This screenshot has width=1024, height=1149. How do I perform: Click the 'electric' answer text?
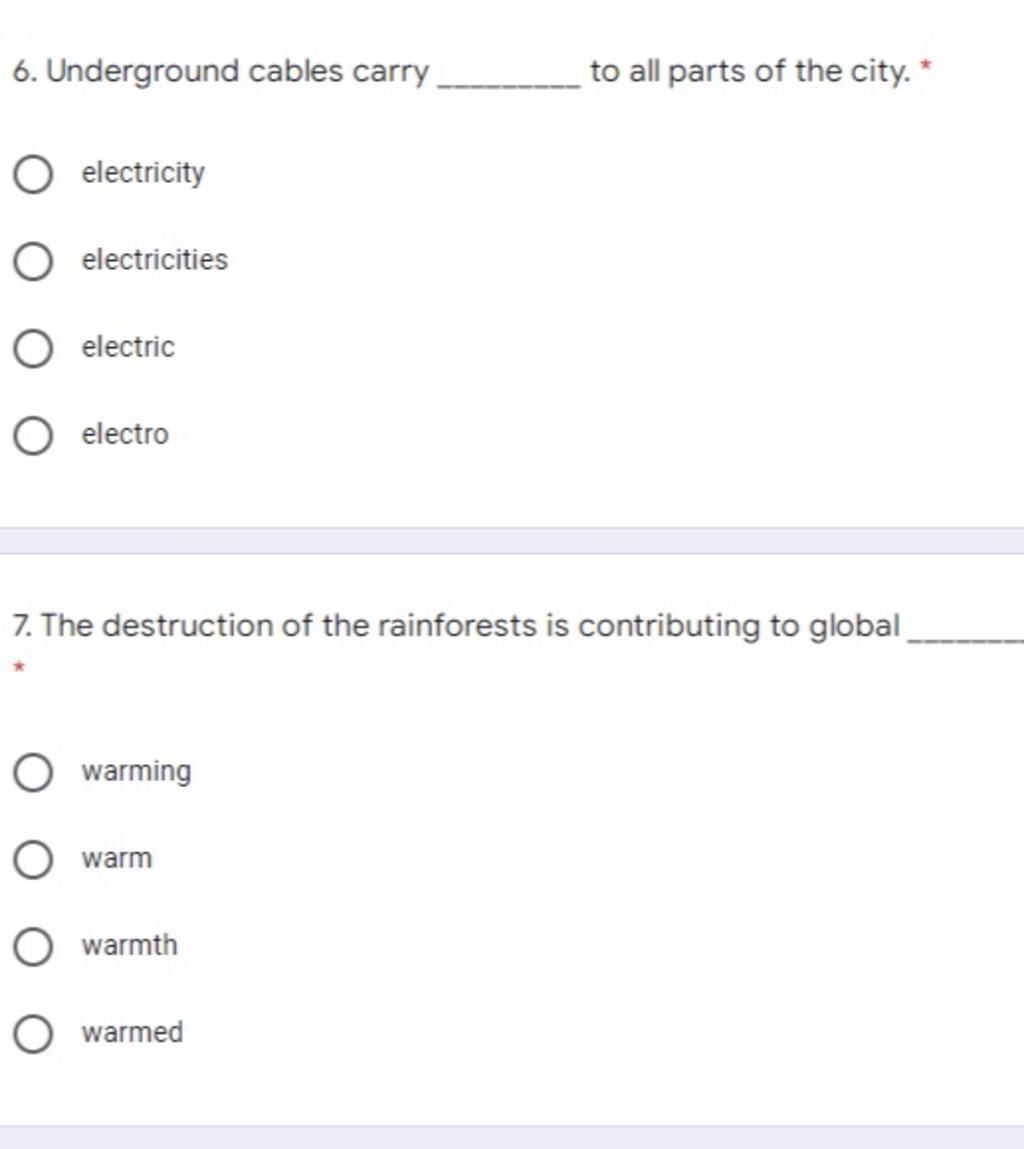coord(128,347)
